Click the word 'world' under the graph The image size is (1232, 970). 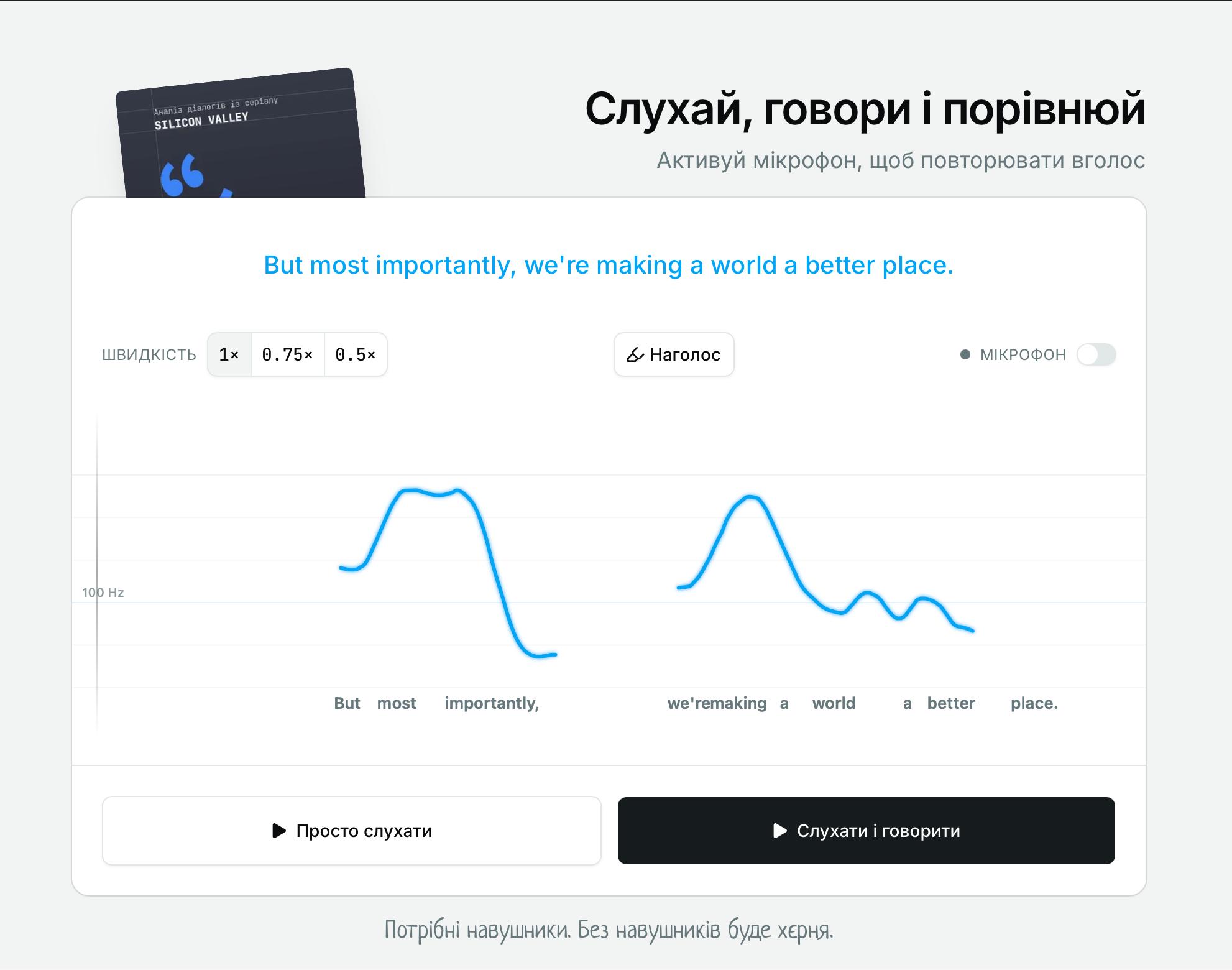coord(834,703)
